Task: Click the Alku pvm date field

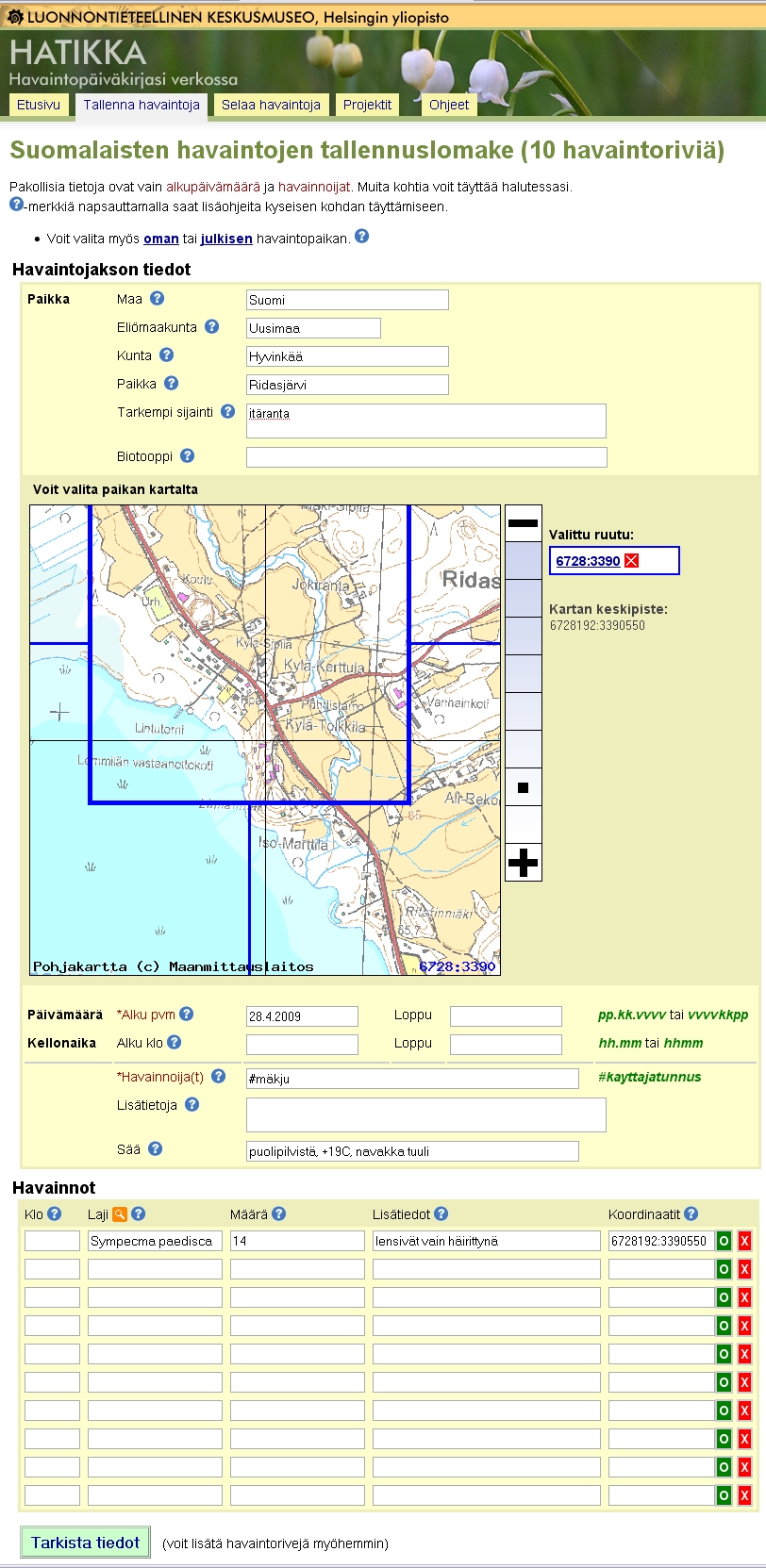Action: pyautogui.click(x=302, y=1016)
